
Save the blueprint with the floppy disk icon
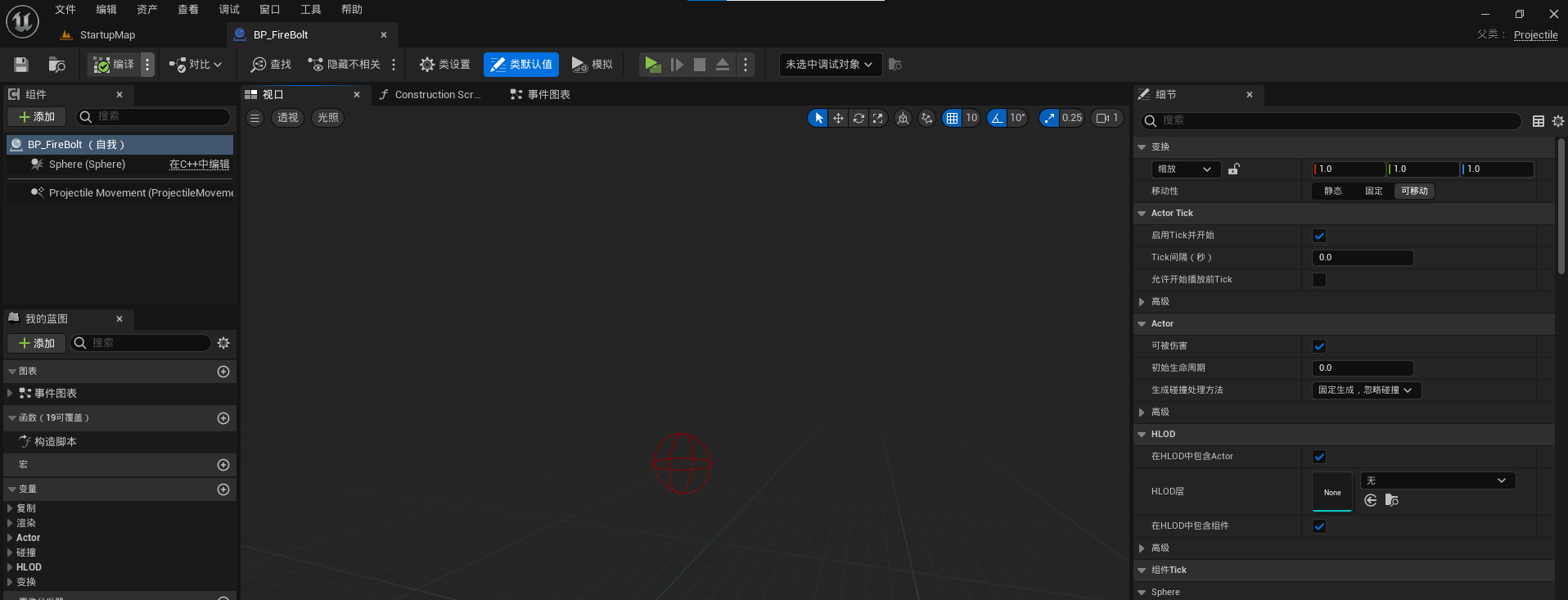21,65
